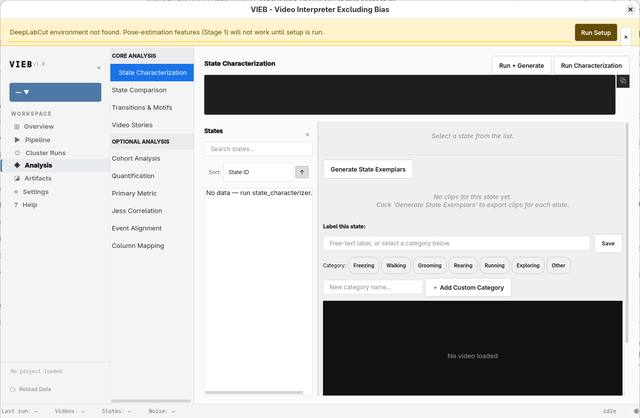Click Run Characterization button
The height and width of the screenshot is (418, 640).
click(591, 65)
